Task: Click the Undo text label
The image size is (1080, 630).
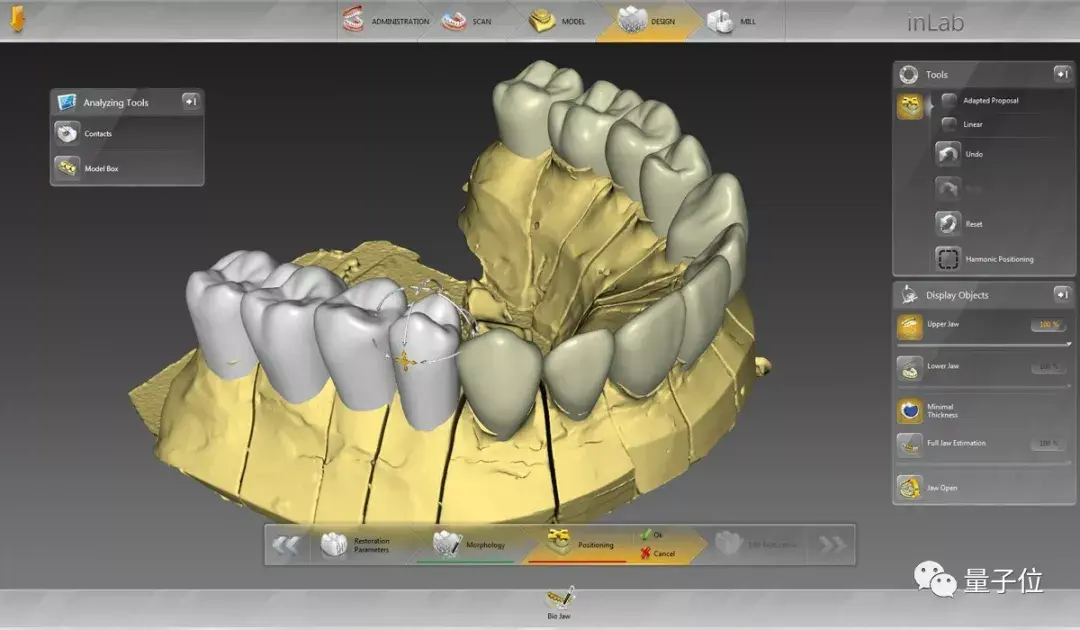Action: 974,154
